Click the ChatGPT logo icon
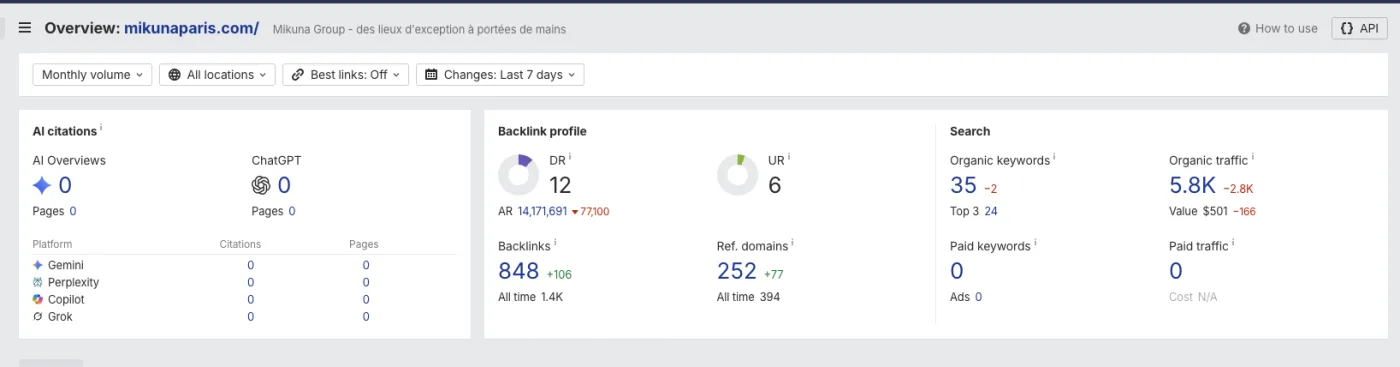Screen dimensions: 1400x367 coord(261,185)
